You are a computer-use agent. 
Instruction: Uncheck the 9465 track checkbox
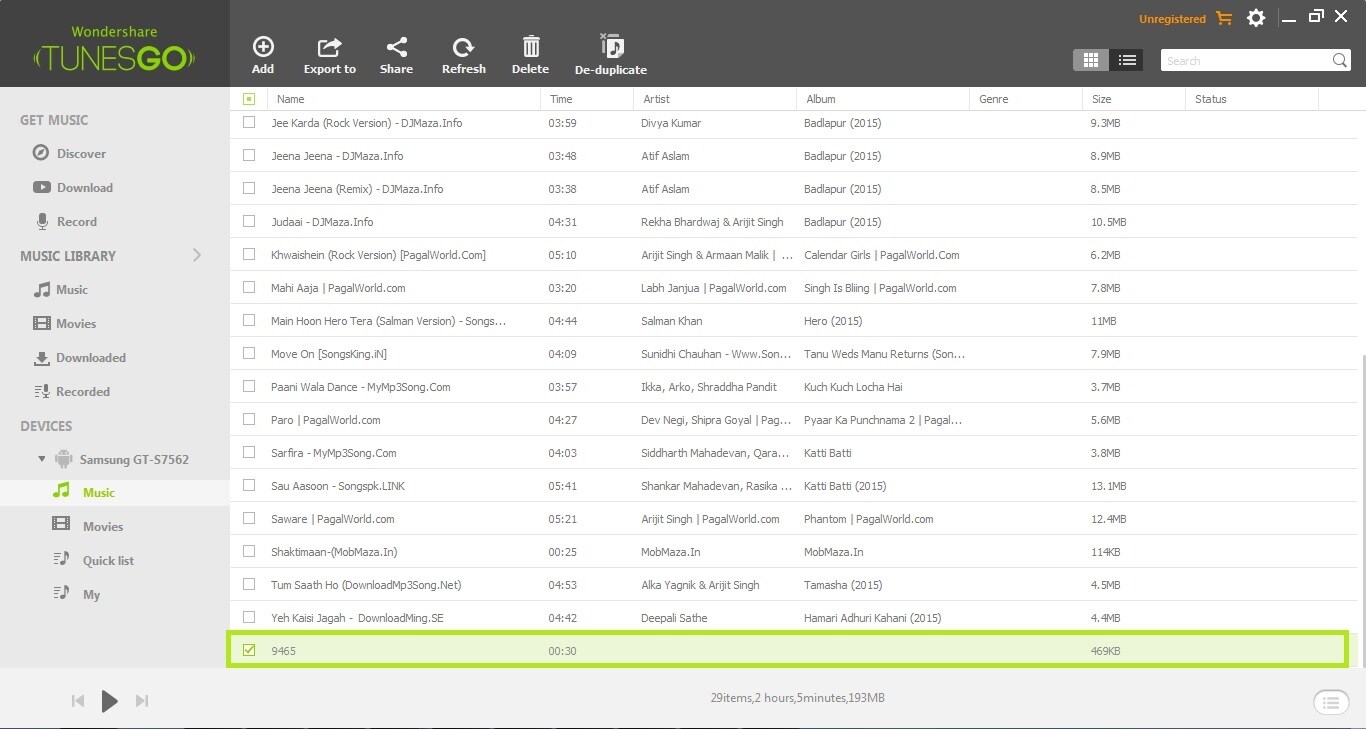(x=249, y=651)
